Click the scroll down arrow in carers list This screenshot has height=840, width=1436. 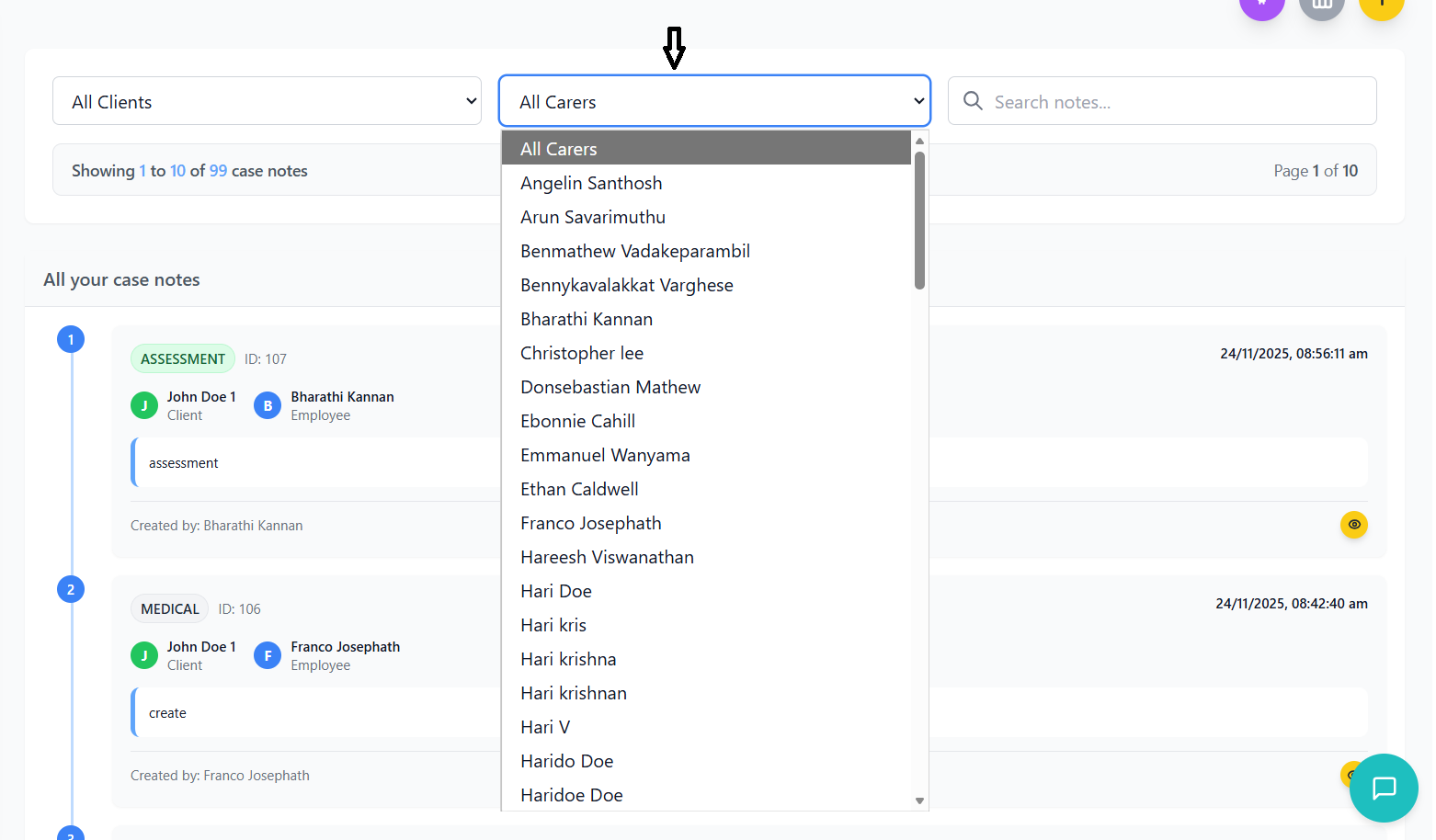pyautogui.click(x=919, y=800)
